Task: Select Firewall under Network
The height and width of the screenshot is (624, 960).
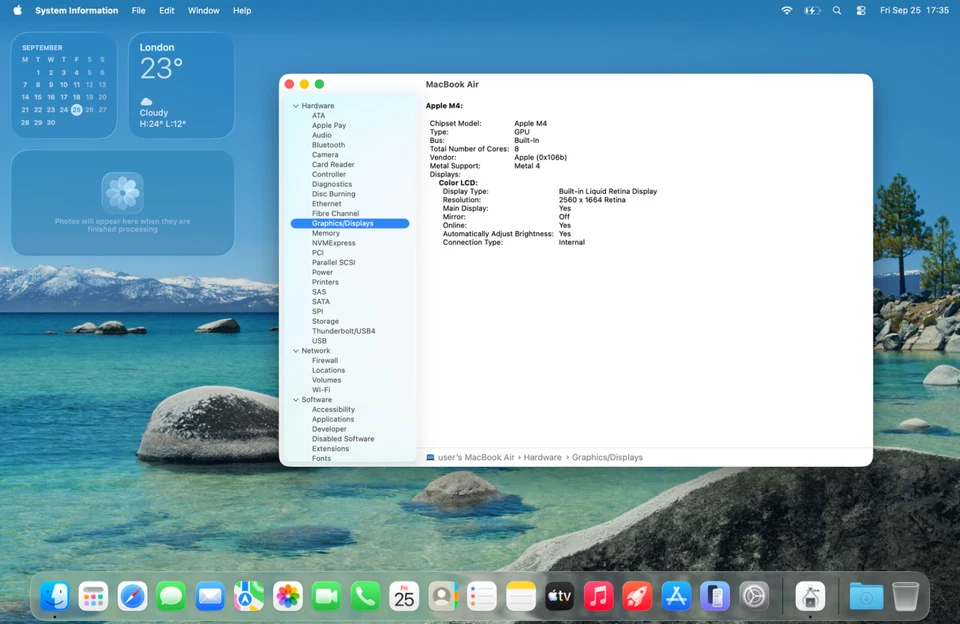Action: tap(324, 361)
